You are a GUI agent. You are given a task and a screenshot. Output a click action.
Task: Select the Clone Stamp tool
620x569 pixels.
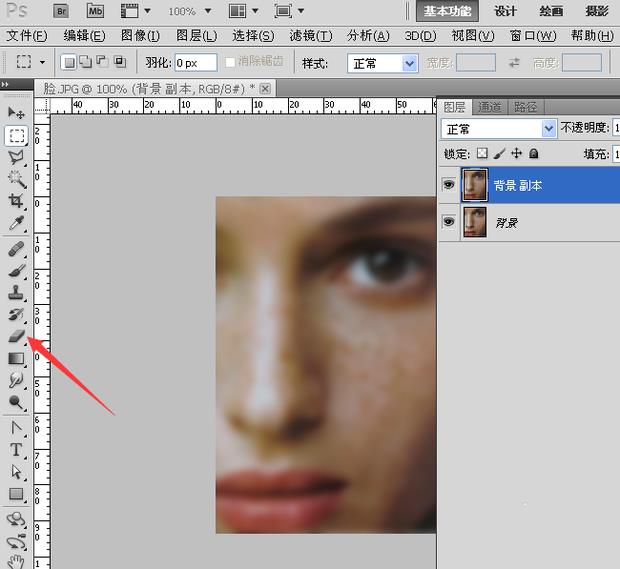pyautogui.click(x=17, y=293)
